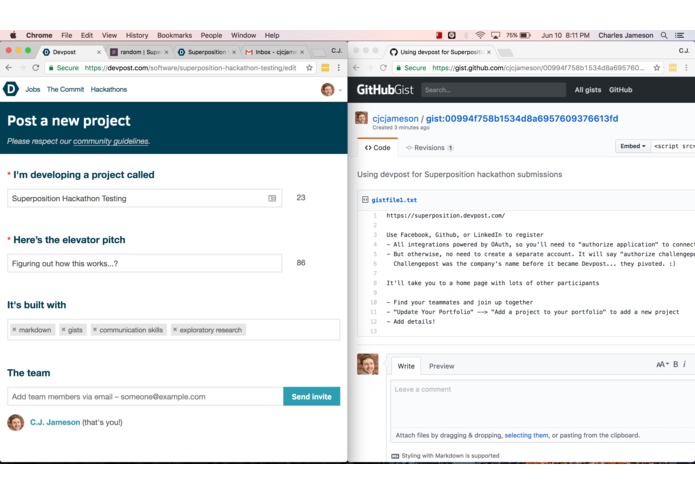This screenshot has width=695, height=494.
Task: Select the Code tab in Gist
Action: point(378,148)
